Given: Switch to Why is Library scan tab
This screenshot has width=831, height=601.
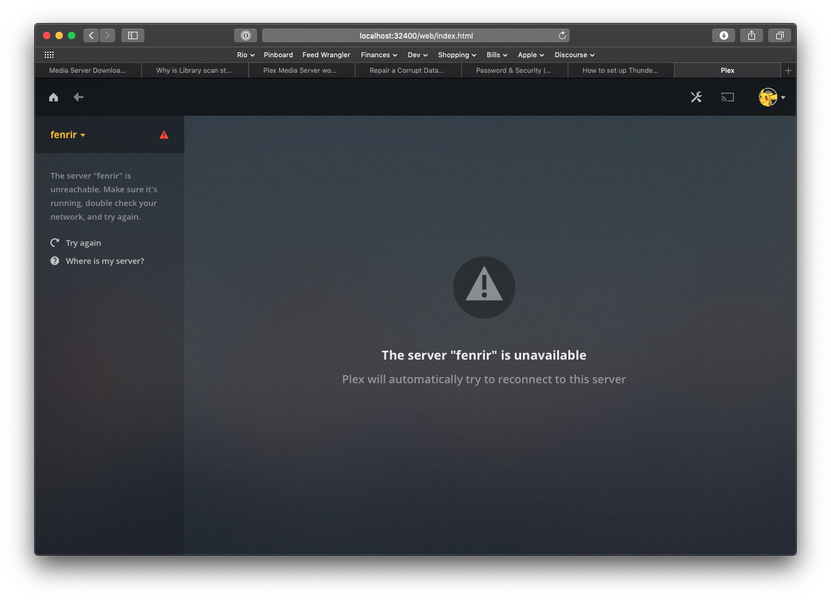Looking at the screenshot, I should [195, 70].
